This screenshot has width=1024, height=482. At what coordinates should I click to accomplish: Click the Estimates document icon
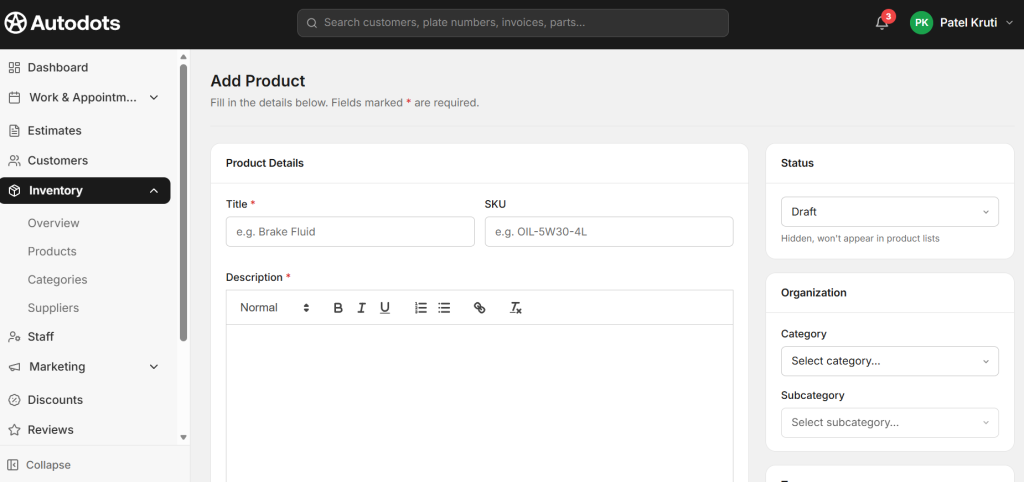tap(14, 131)
